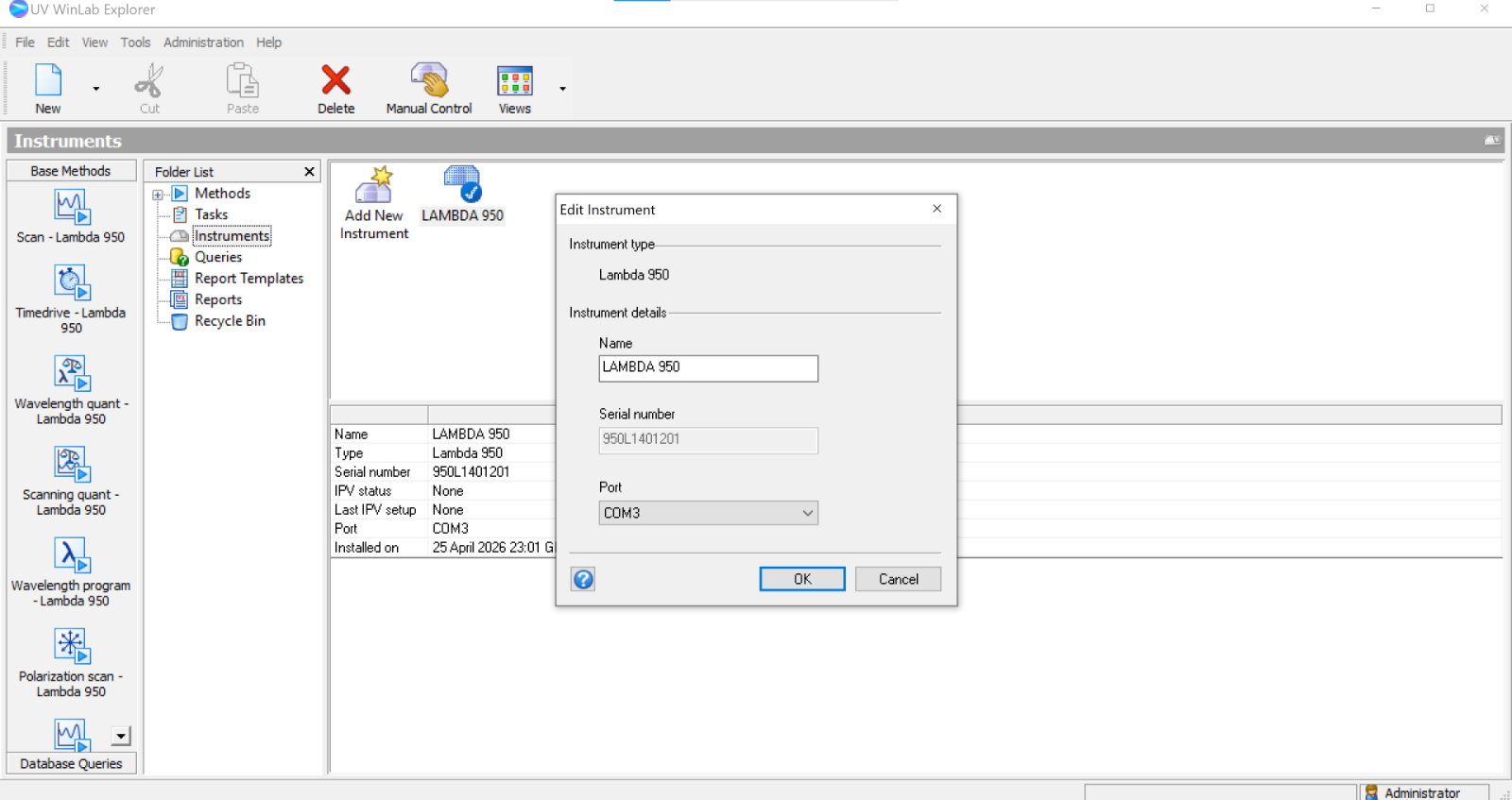Viewport: 1512px width, 800px height.
Task: Select Instruments in the Folder List
Action: tap(232, 236)
